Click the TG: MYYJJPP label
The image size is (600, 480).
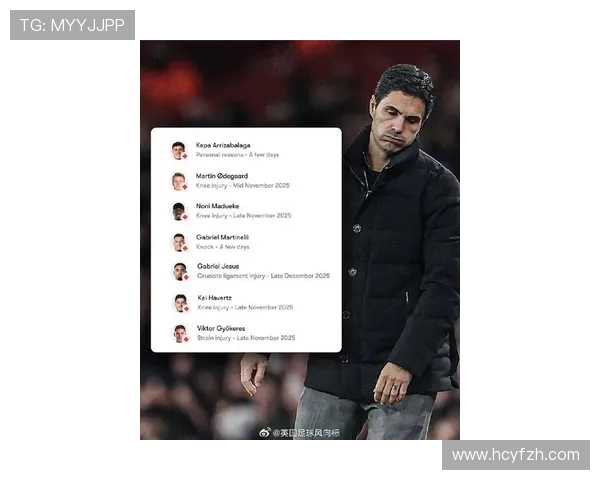(72, 25)
